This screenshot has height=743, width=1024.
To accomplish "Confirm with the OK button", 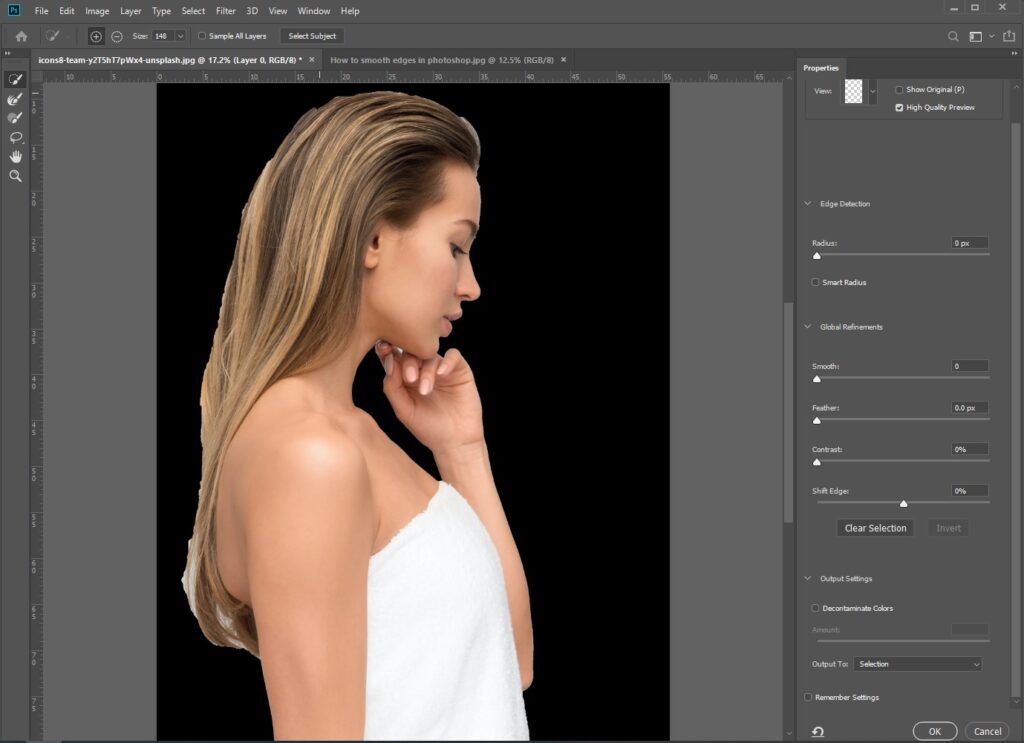I will (935, 731).
